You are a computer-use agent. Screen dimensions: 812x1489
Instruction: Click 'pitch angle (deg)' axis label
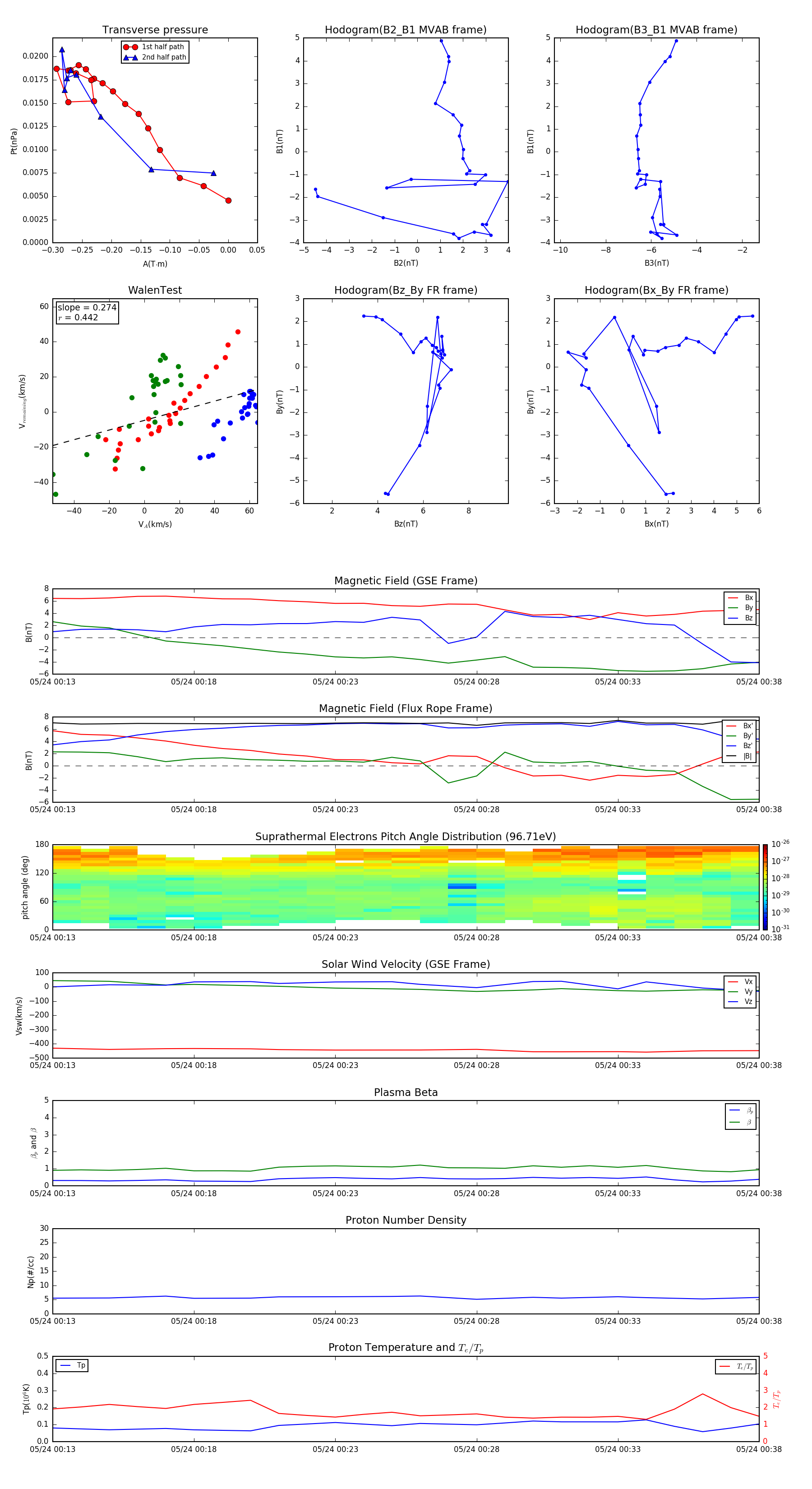pos(25,887)
